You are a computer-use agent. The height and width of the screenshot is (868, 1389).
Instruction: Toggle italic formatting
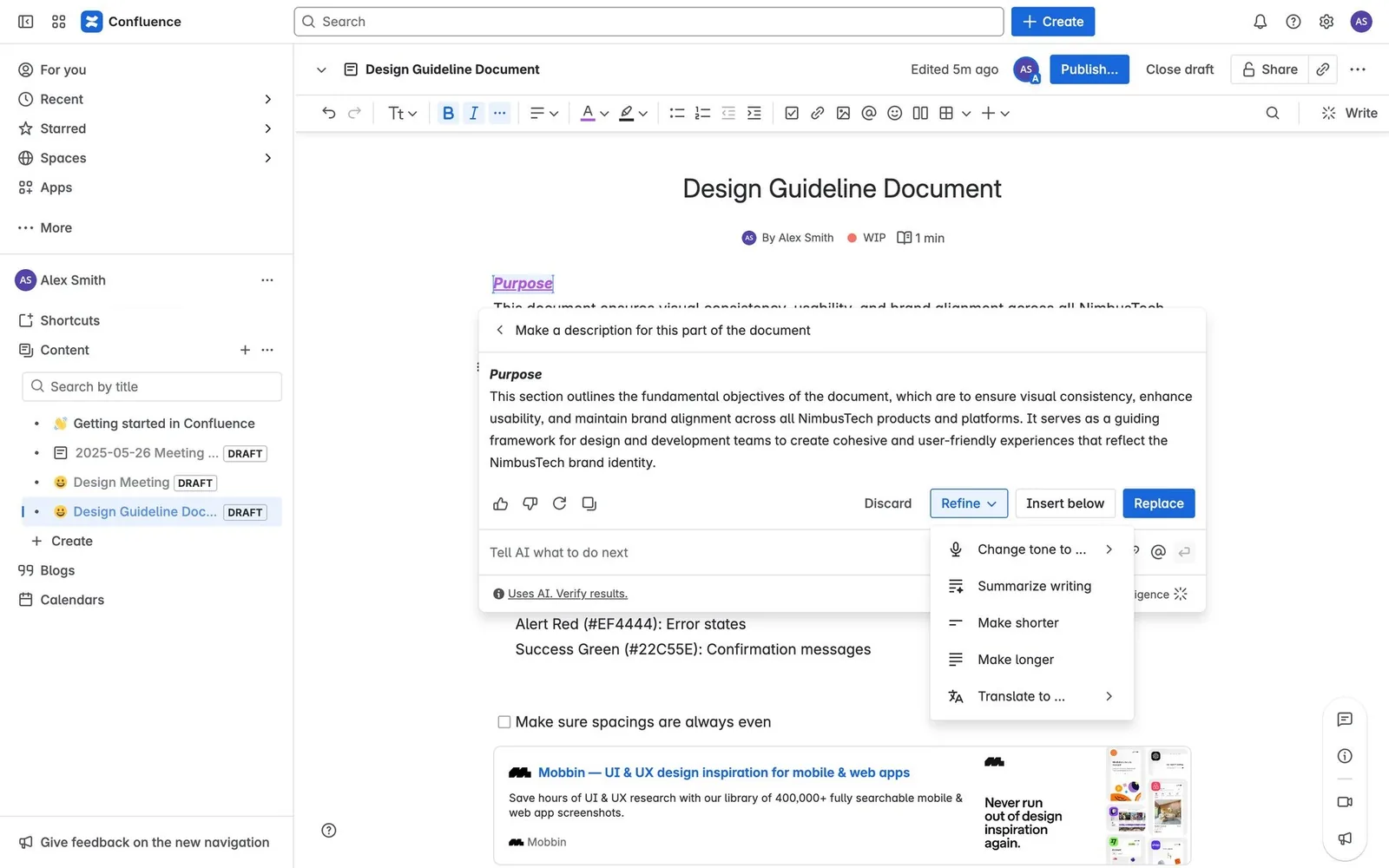473,113
